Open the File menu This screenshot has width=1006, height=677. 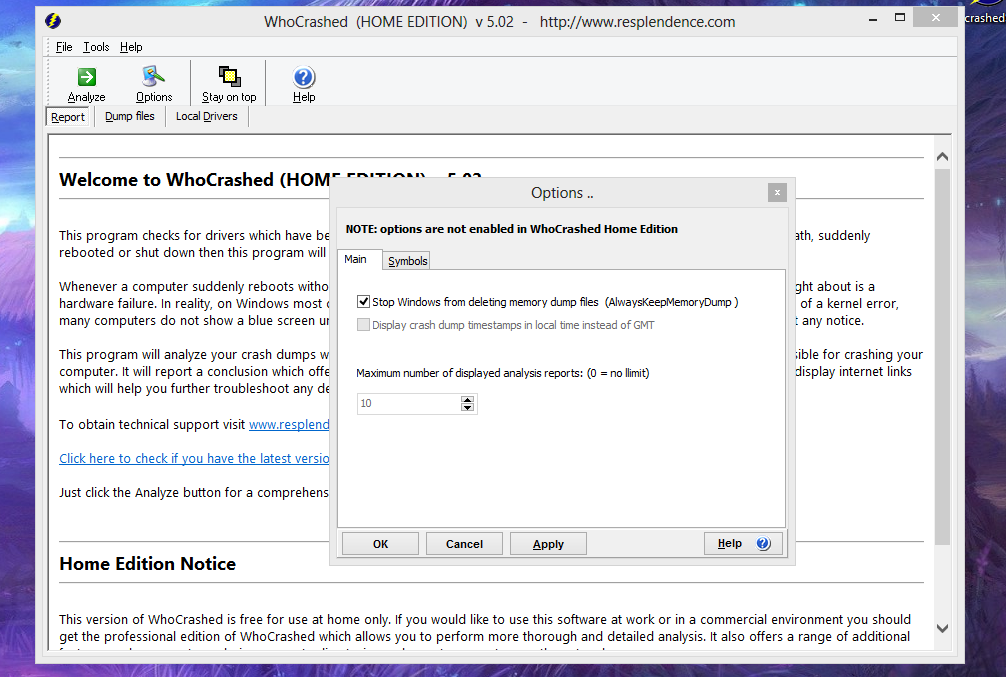point(64,47)
